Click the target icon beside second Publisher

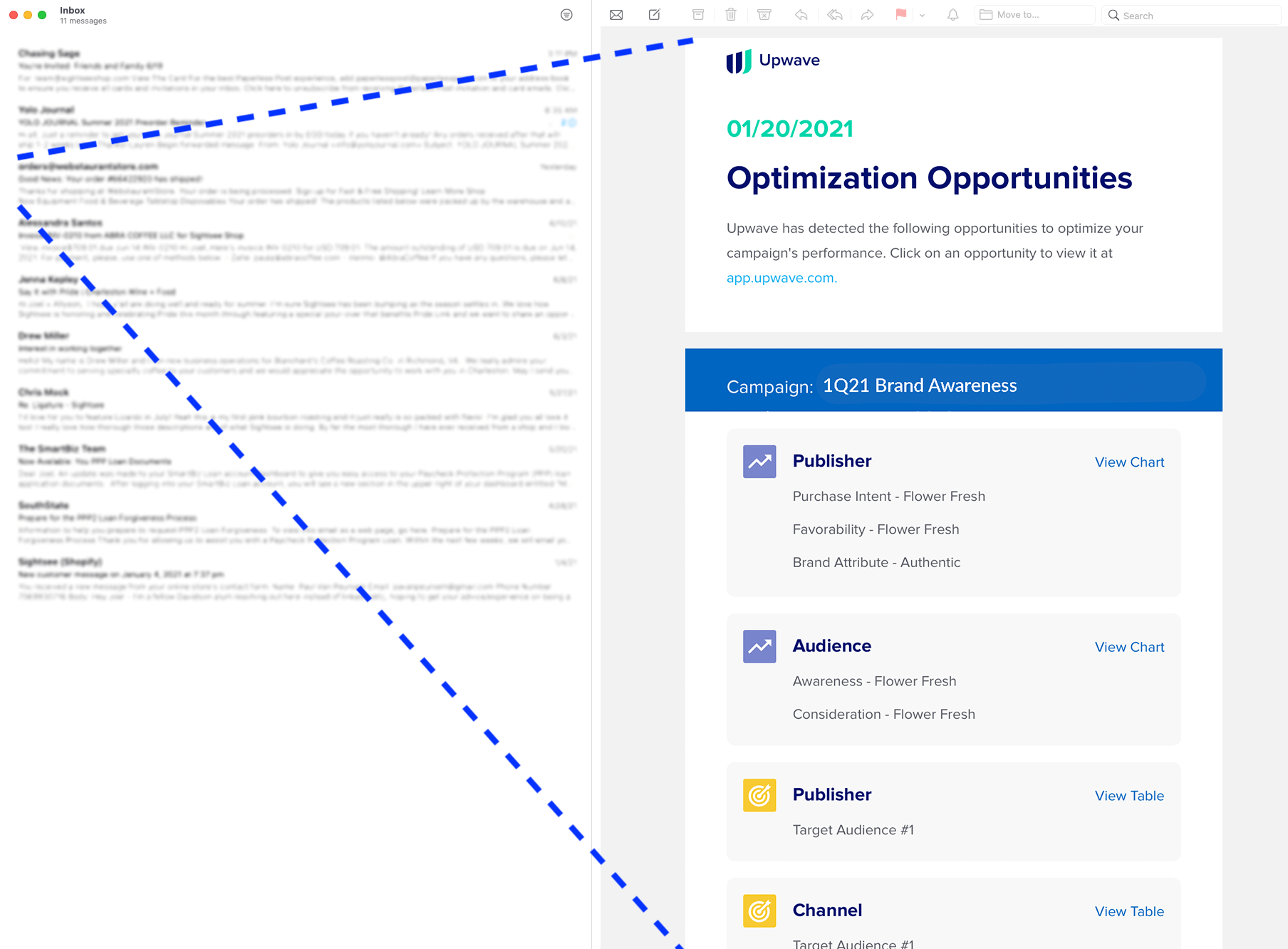point(759,795)
